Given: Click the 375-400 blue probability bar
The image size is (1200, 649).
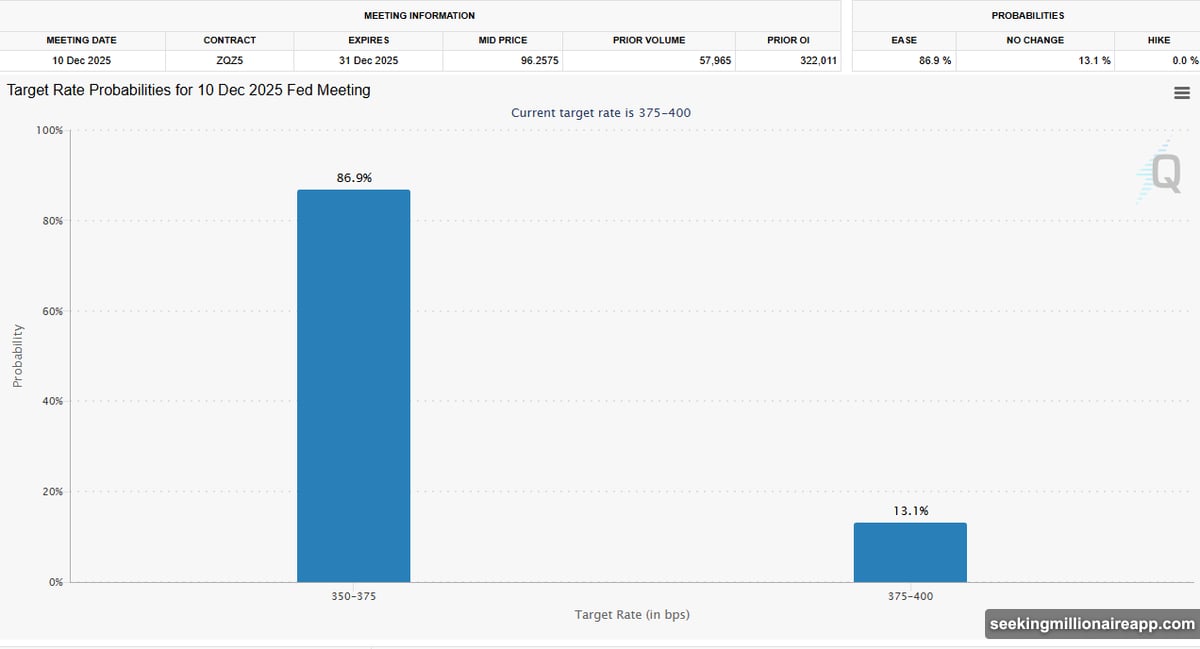Looking at the screenshot, I should pos(910,552).
